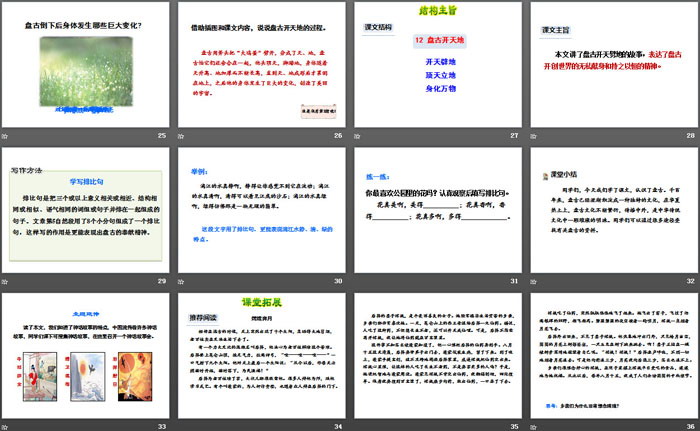Click the animation star icon under slide 26
This screenshot has height=431, width=700.
coord(183,133)
